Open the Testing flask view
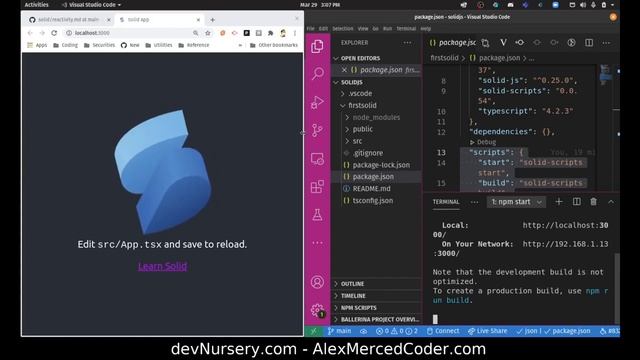Screen dimensions: 640x360 point(317,215)
